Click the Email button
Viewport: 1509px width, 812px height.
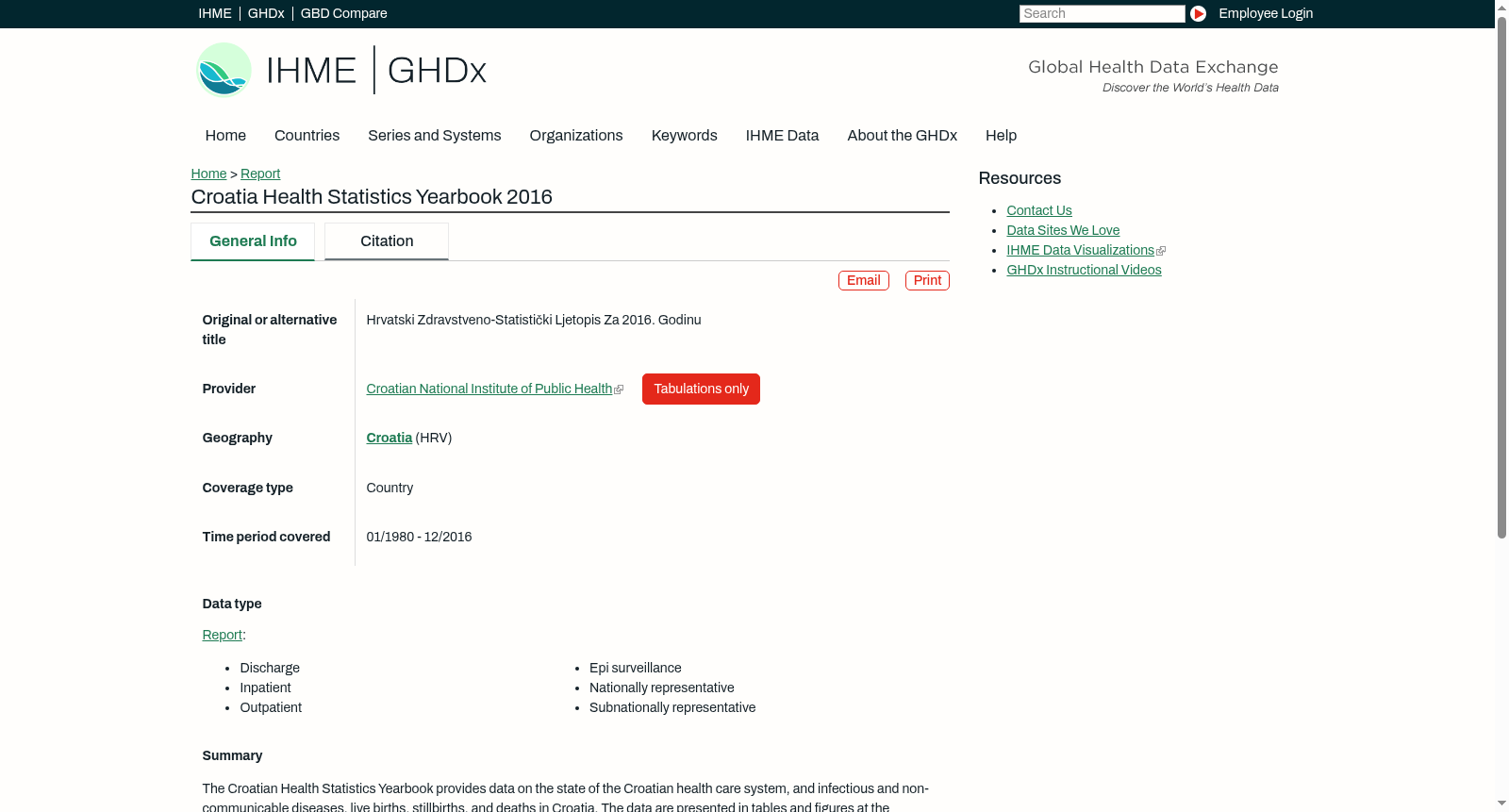[864, 280]
